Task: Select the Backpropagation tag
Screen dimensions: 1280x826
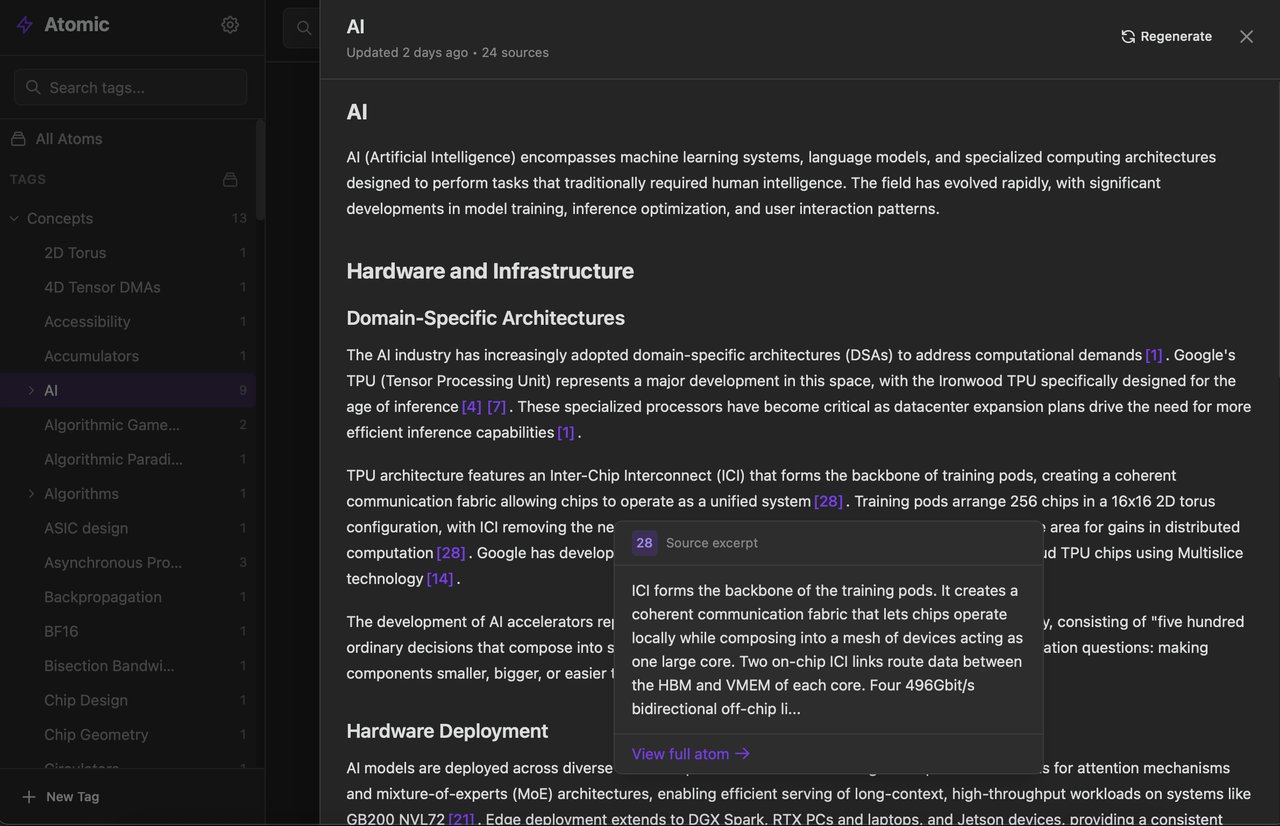Action: click(103, 595)
